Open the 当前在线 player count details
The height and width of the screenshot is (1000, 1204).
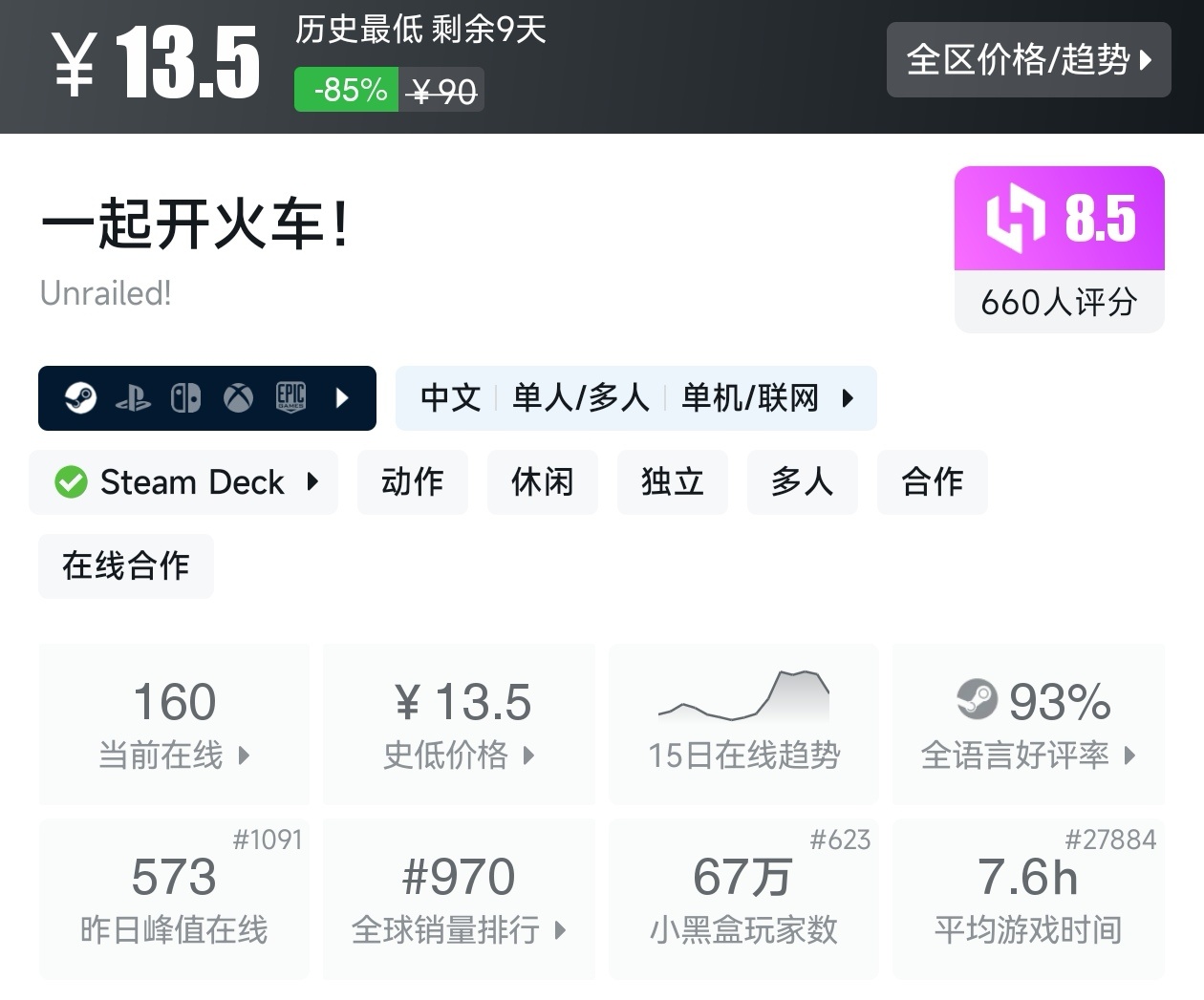click(174, 724)
